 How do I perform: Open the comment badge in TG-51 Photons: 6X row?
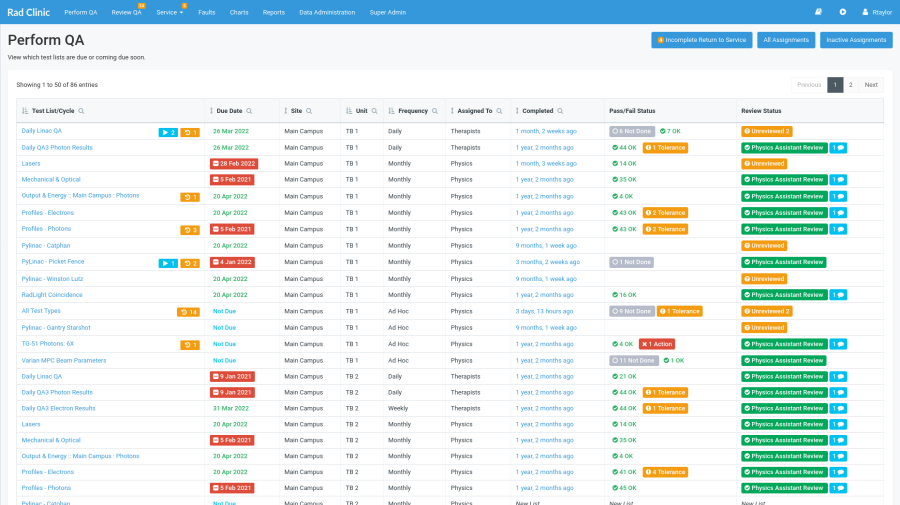pyautogui.click(x=839, y=344)
